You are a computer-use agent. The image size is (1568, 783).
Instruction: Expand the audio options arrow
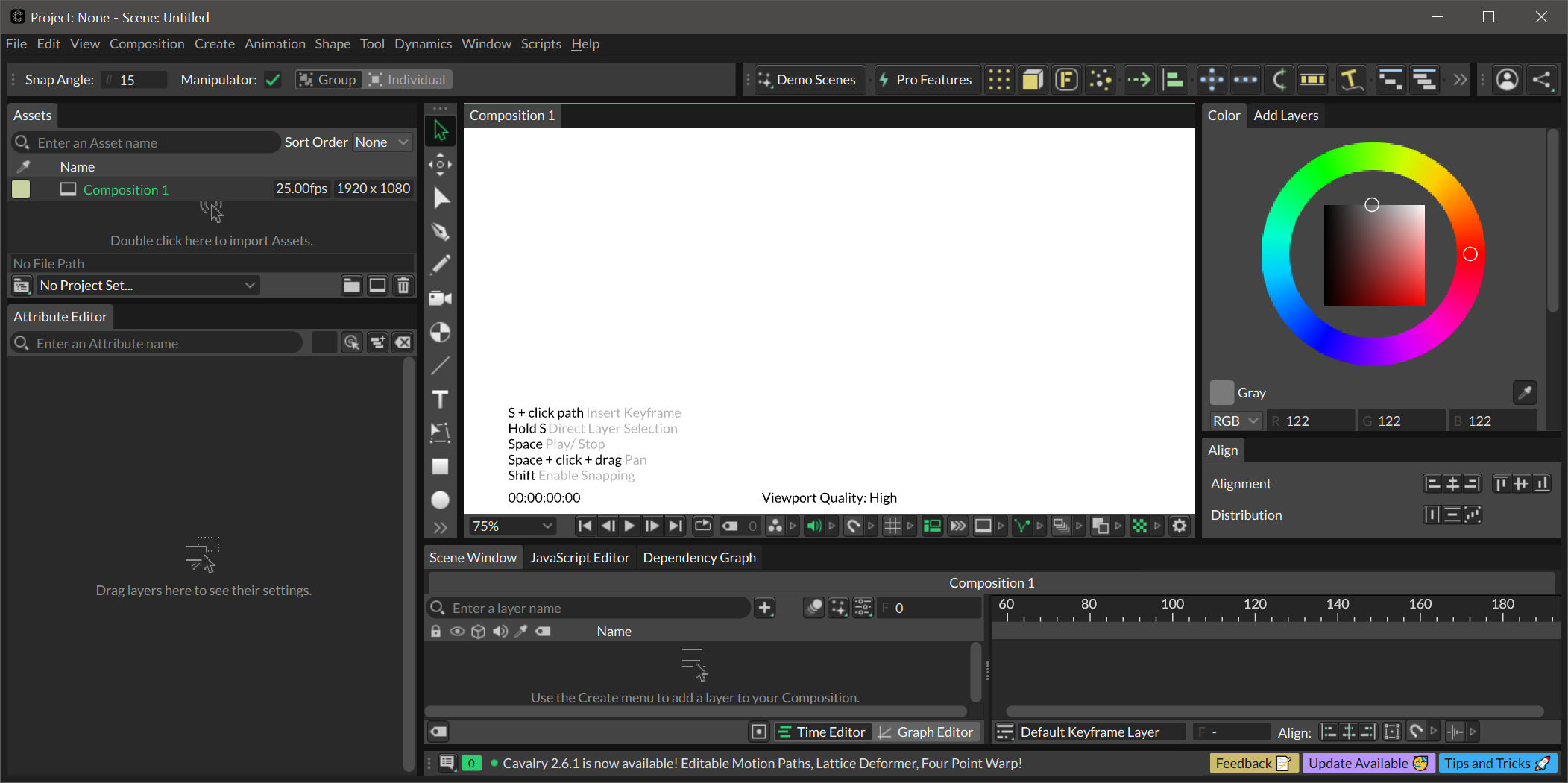pyautogui.click(x=832, y=526)
